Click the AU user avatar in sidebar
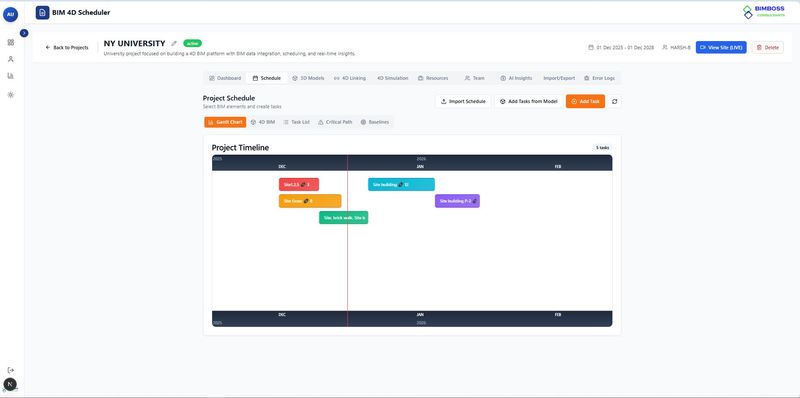800x398 pixels. 10,14
